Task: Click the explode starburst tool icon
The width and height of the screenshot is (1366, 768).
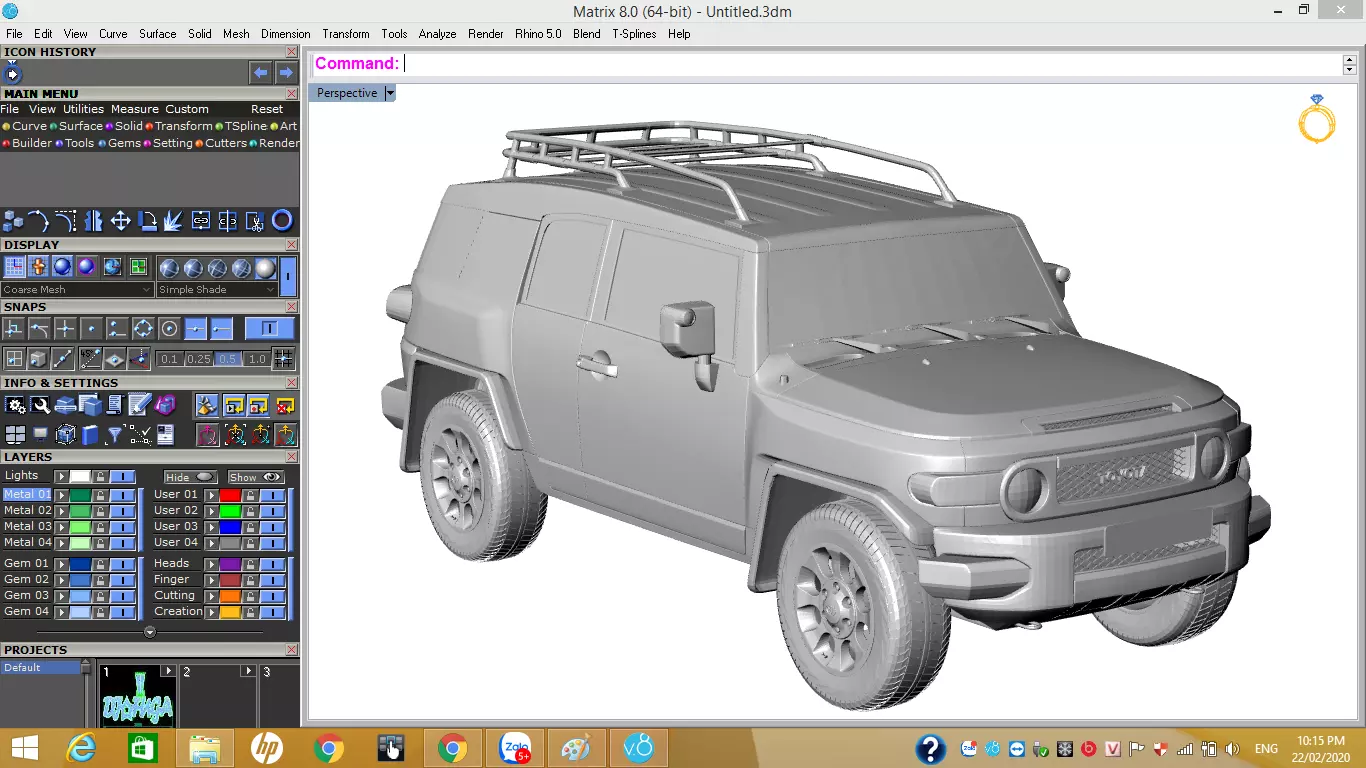Action: tap(173, 221)
